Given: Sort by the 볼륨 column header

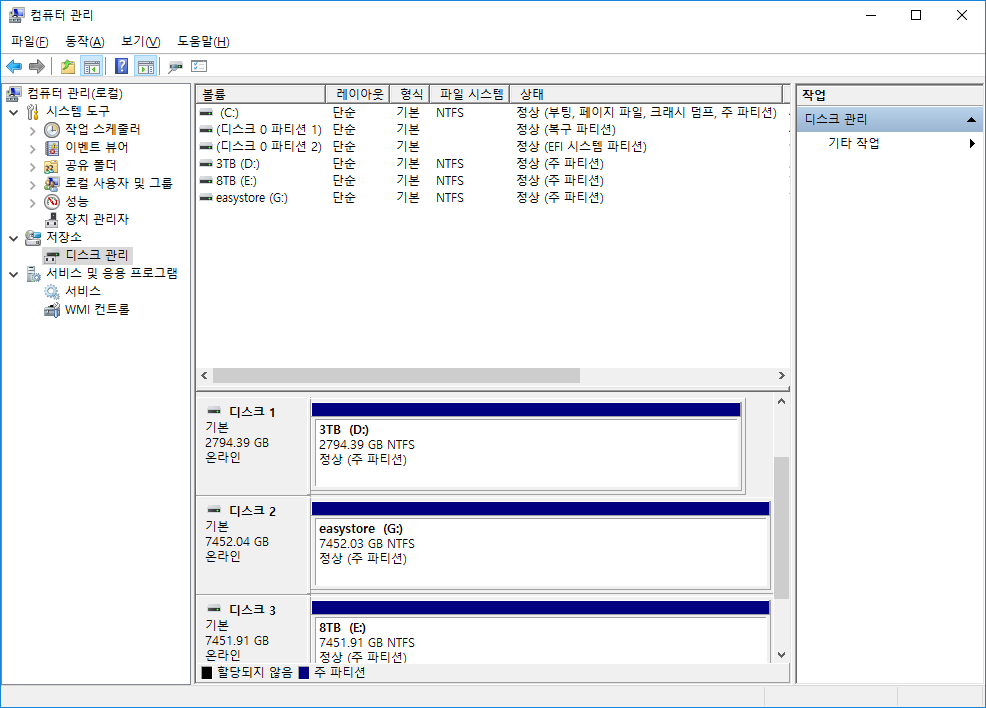Looking at the screenshot, I should 260,94.
